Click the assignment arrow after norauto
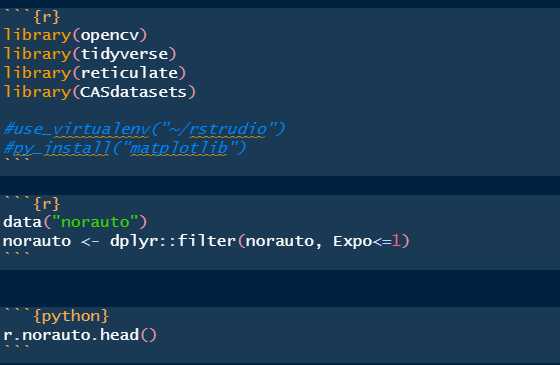 (x=90, y=241)
